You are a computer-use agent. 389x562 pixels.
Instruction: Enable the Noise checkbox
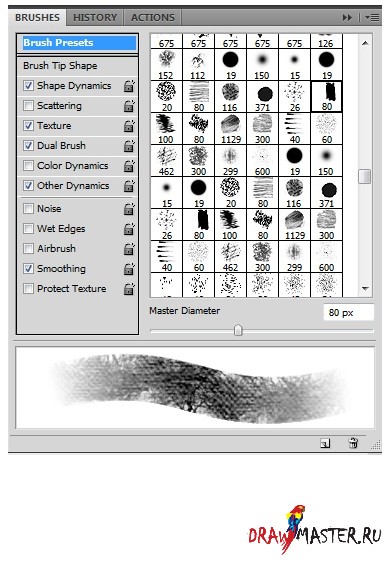[x=28, y=209]
